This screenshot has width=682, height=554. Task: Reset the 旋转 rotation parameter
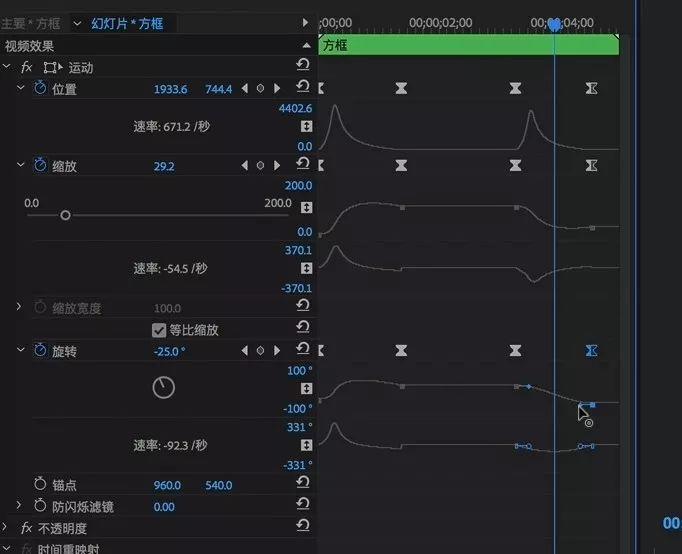[303, 348]
